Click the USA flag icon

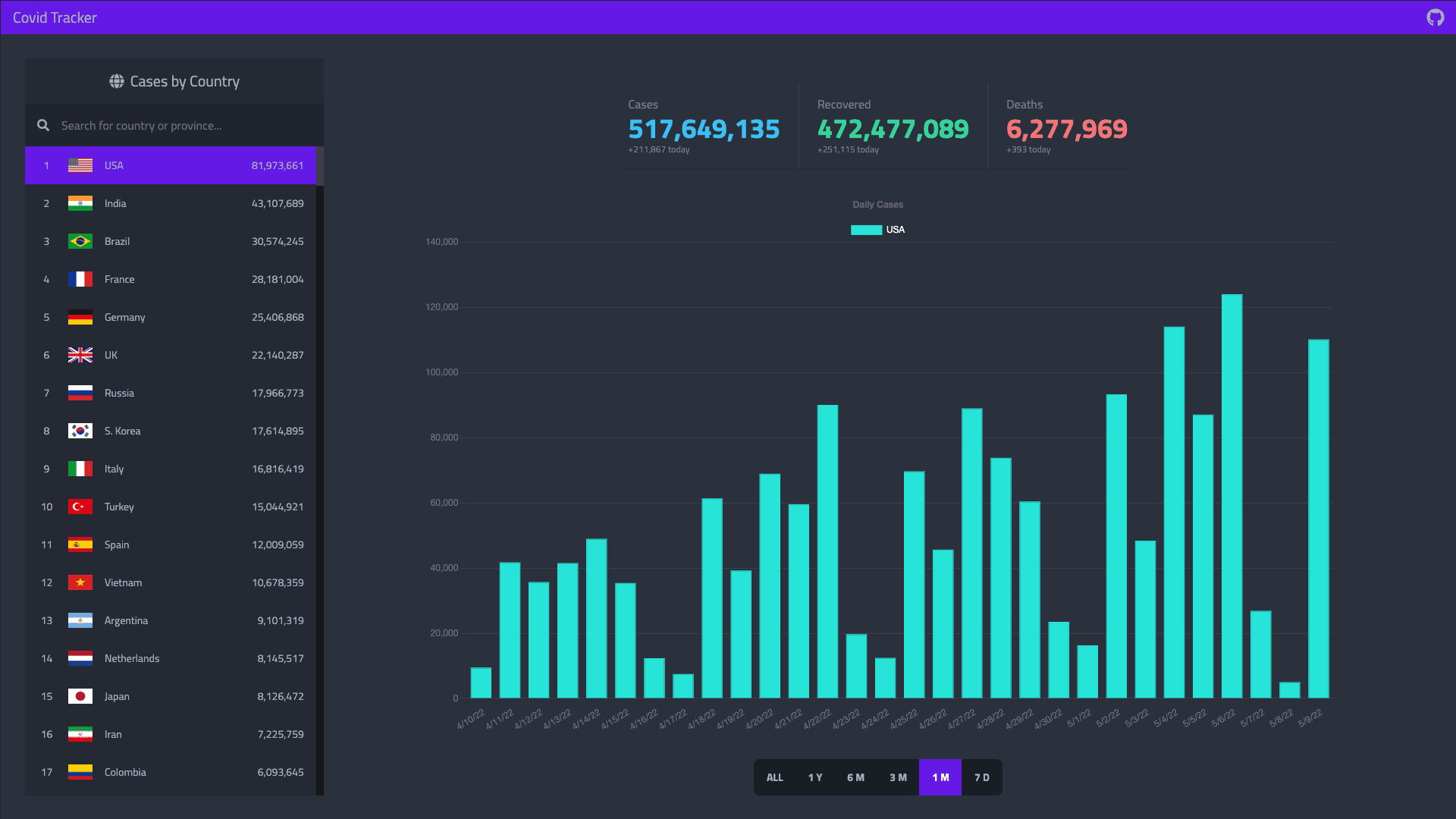pyautogui.click(x=80, y=165)
